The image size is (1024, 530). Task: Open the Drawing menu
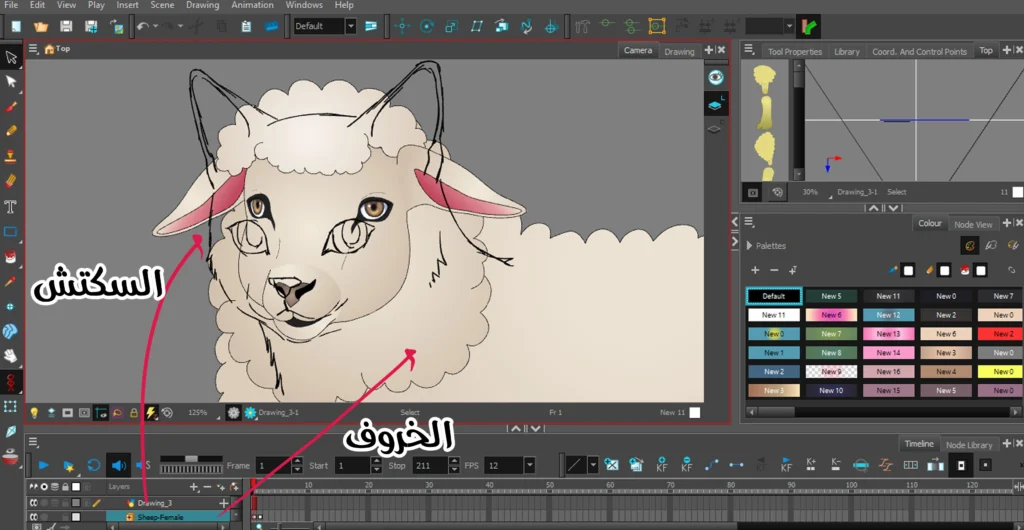(x=202, y=5)
